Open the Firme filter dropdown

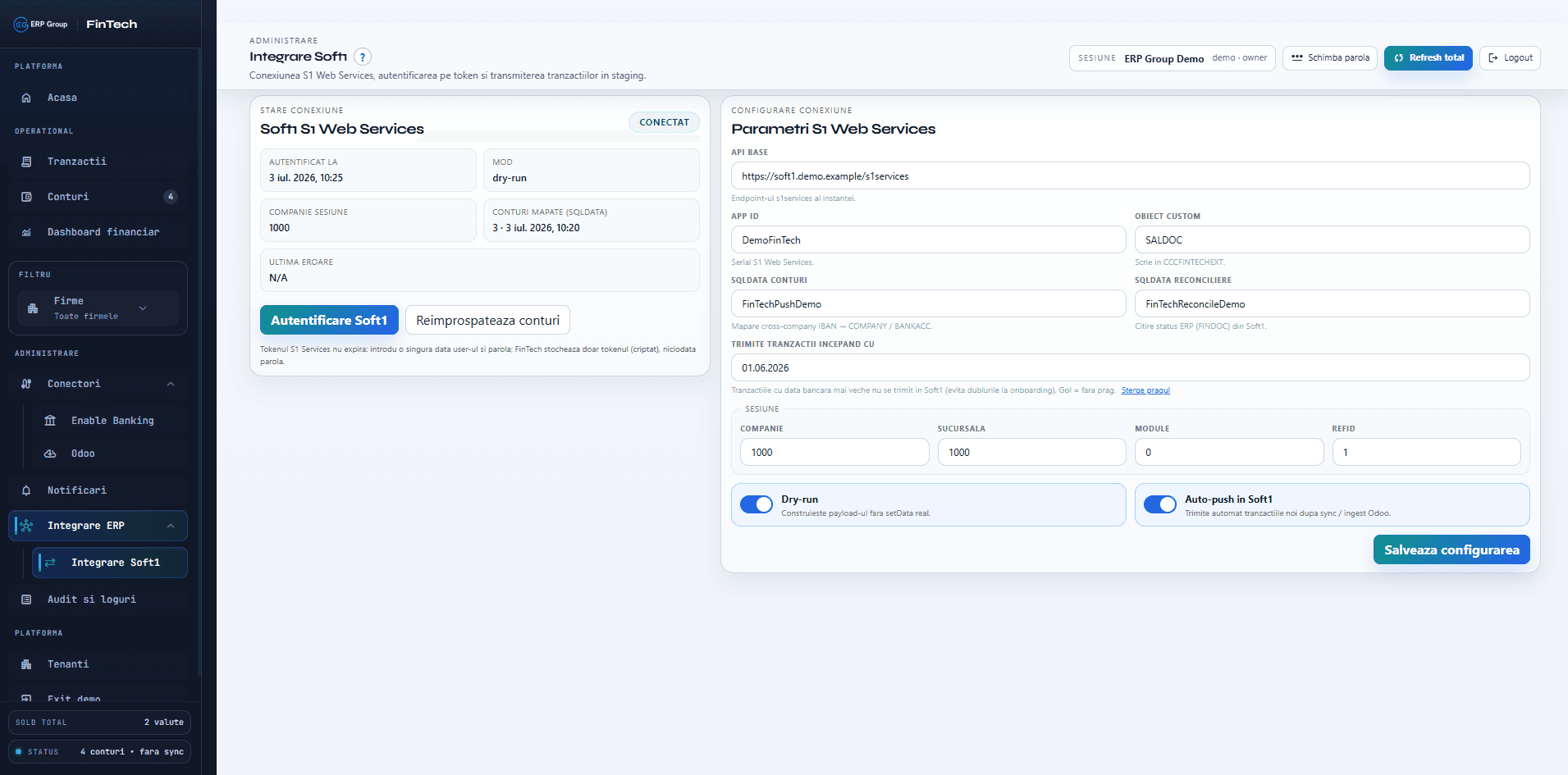click(x=98, y=308)
